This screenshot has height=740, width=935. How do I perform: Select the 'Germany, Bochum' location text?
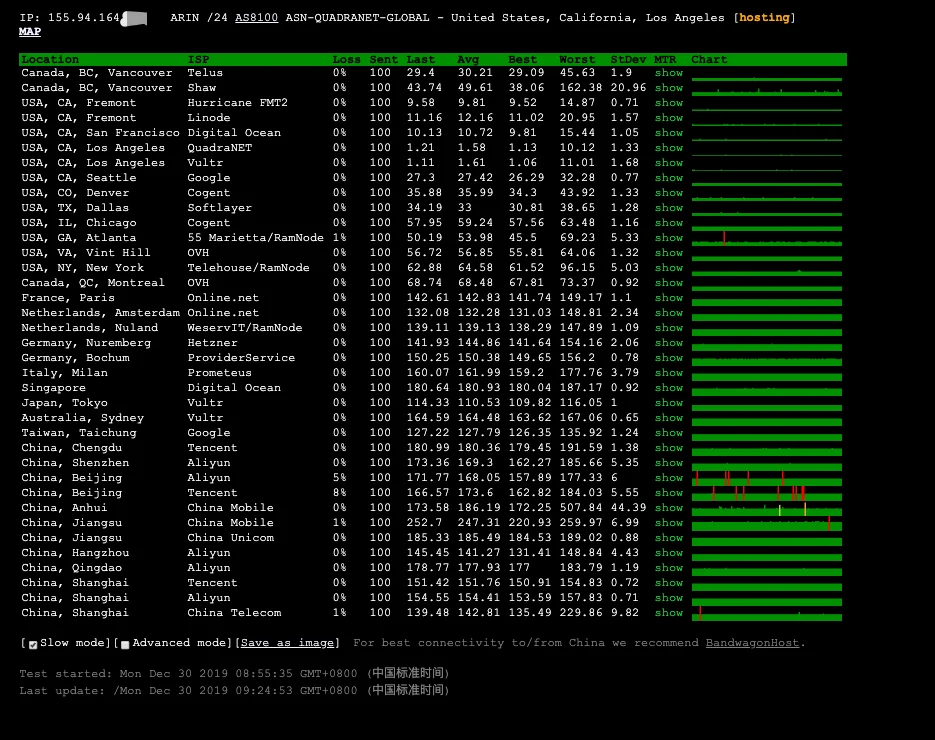click(75, 358)
